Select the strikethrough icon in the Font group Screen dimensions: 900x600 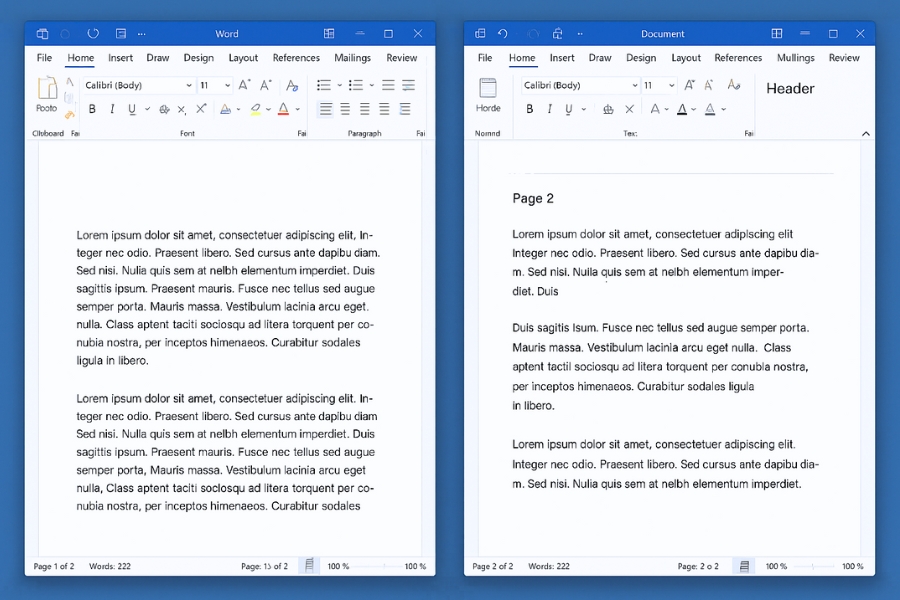pos(164,108)
